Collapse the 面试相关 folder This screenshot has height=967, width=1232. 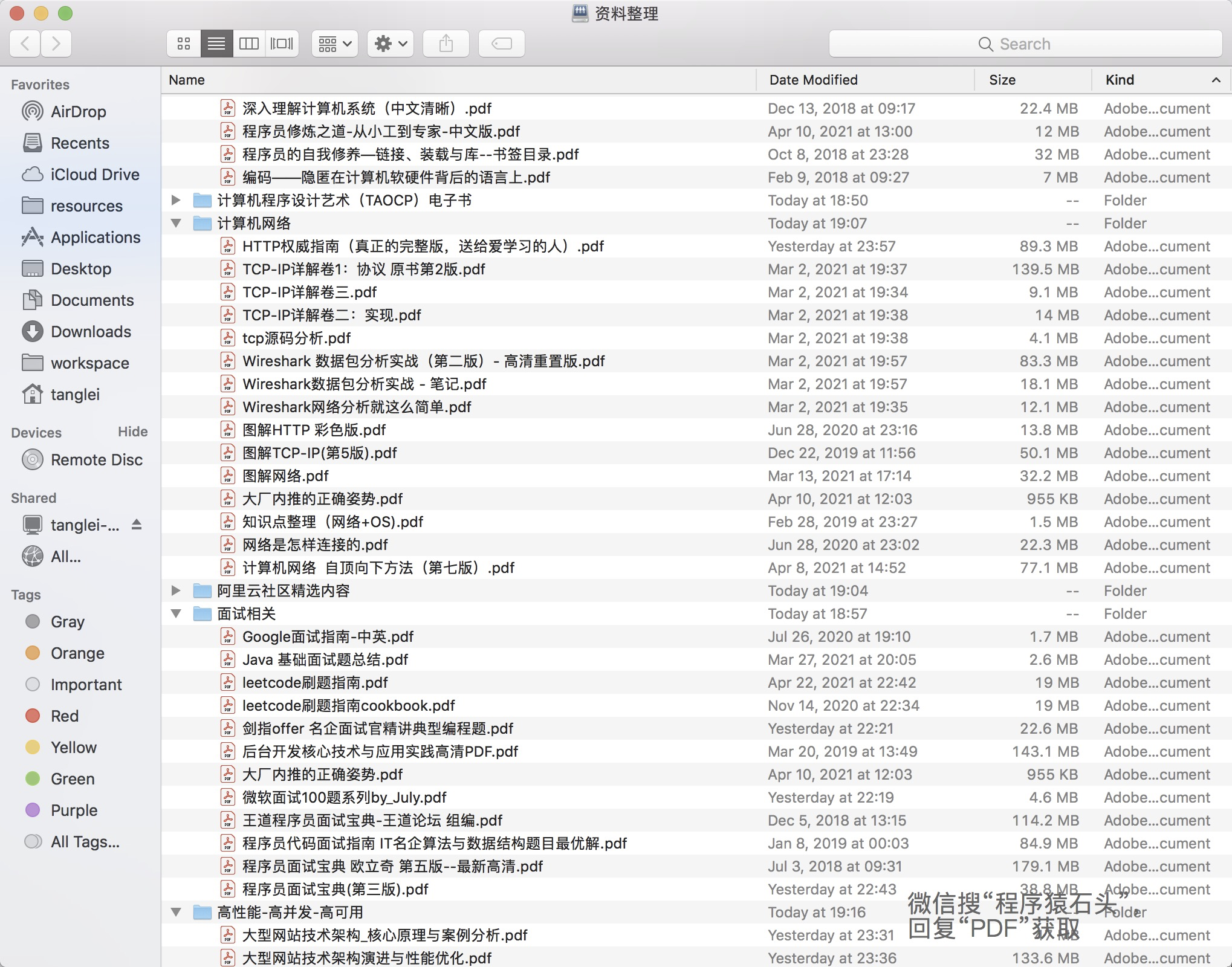point(176,613)
